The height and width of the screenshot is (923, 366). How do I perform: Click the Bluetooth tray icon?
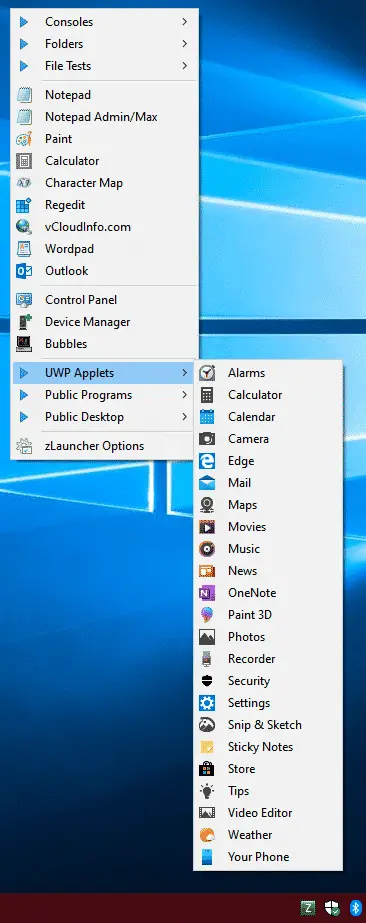click(355, 908)
